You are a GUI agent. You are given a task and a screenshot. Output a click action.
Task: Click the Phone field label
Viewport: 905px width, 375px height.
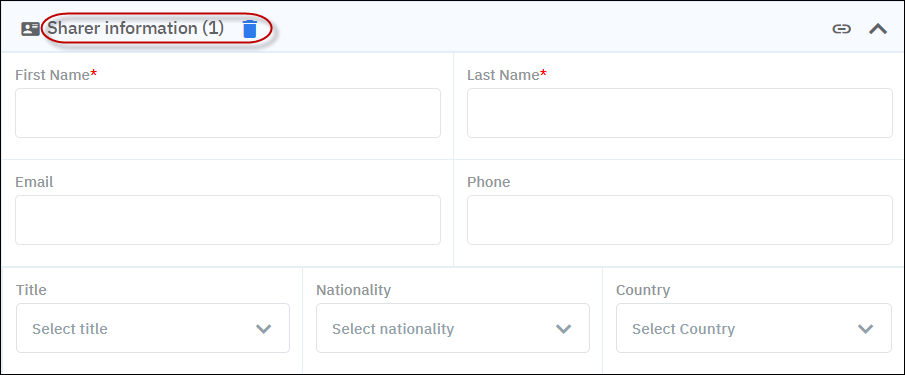488,182
